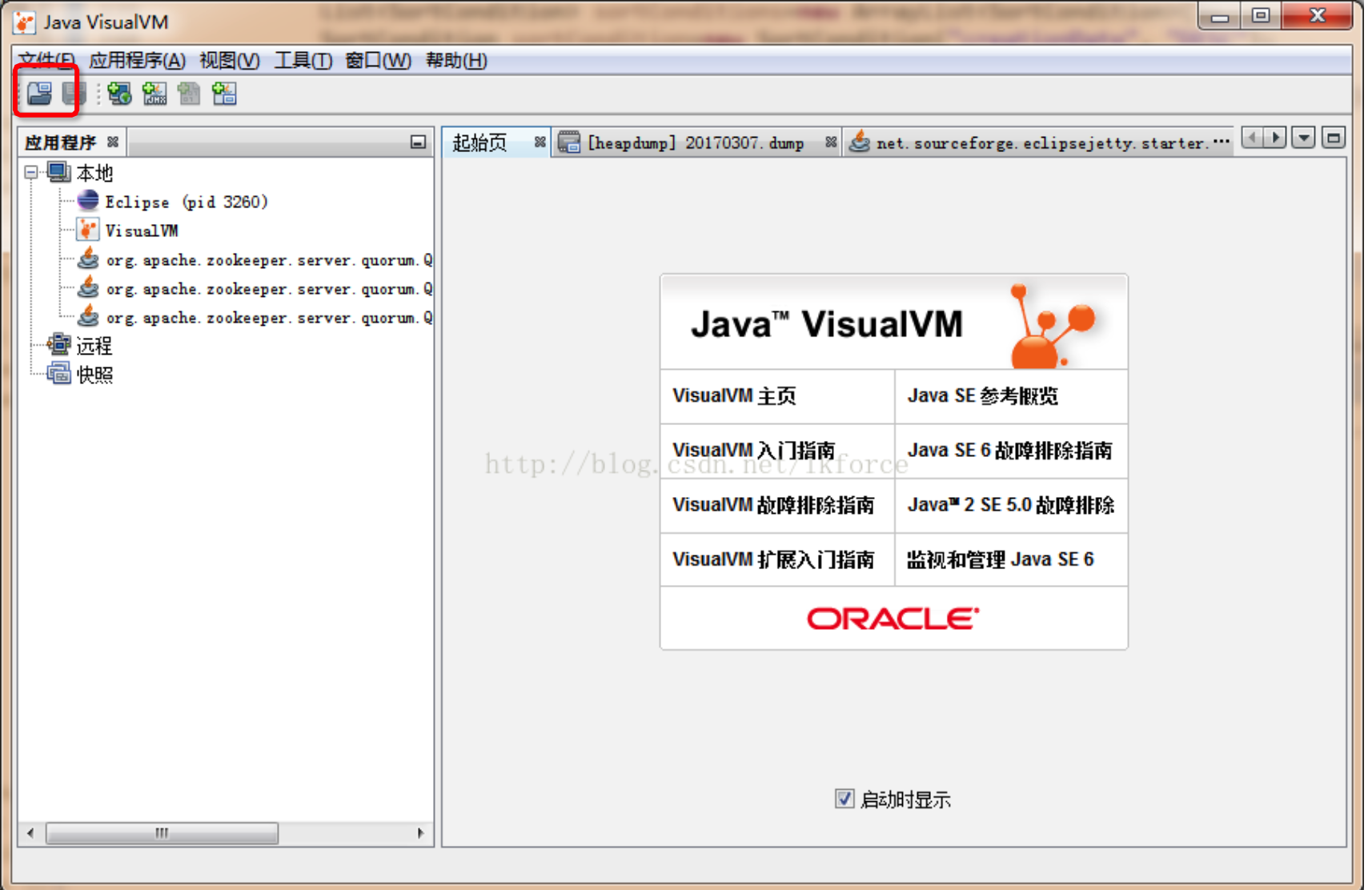1372x890 pixels.
Task: Open the 视图(V) menu
Action: click(230, 60)
